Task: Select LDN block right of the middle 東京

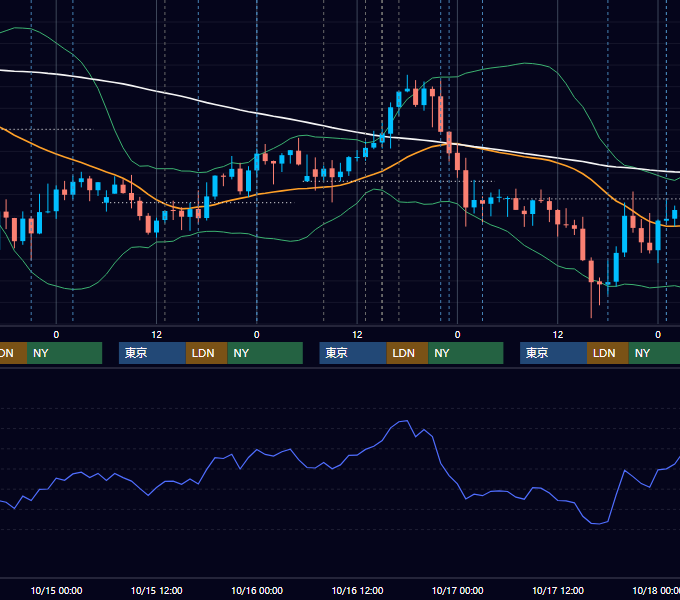Action: [x=407, y=353]
